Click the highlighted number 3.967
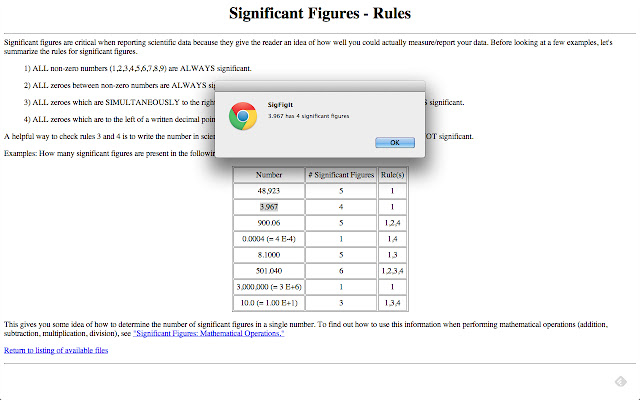The width and height of the screenshot is (640, 400). pos(269,207)
